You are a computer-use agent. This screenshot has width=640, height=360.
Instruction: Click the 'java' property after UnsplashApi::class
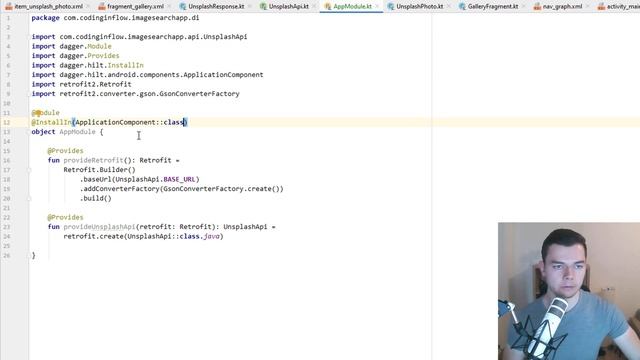tap(212, 236)
